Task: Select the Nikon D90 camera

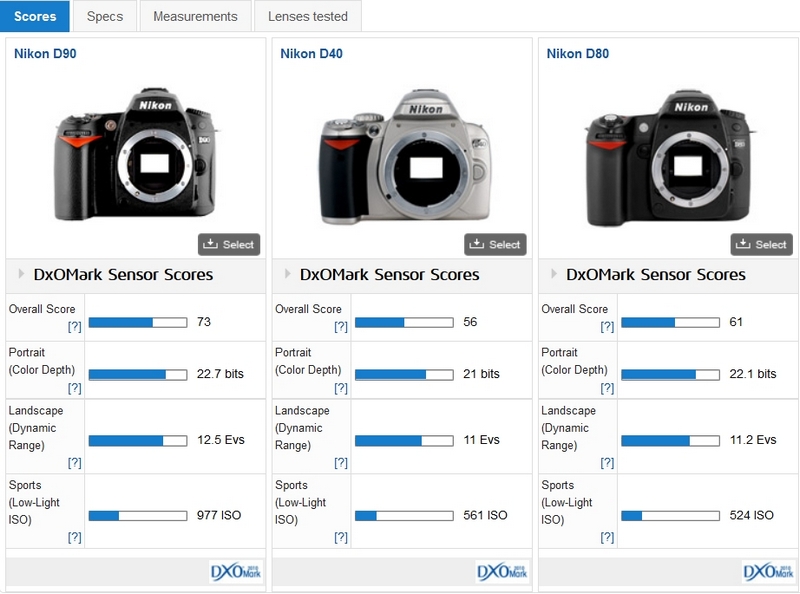Action: [x=229, y=244]
